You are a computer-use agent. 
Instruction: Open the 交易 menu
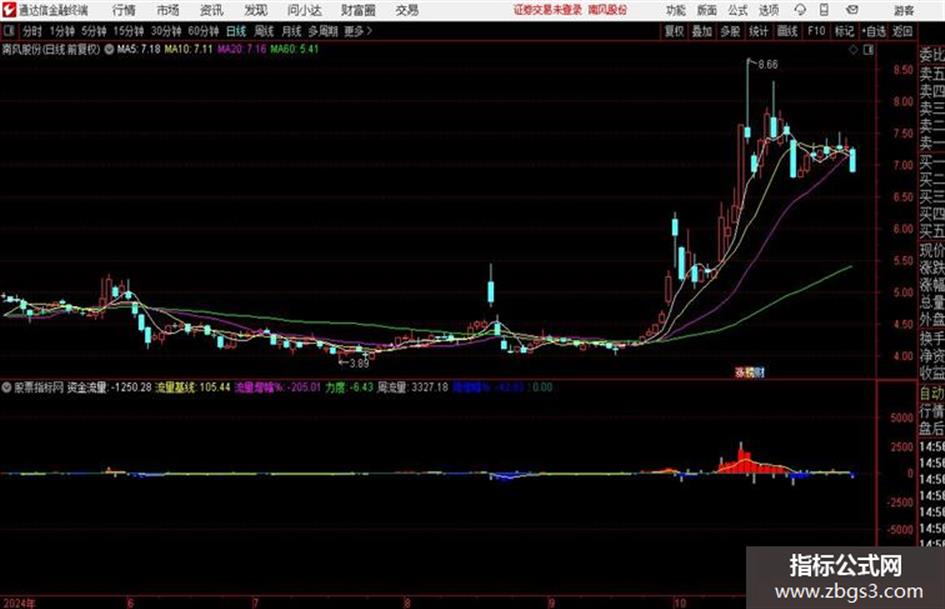(407, 10)
